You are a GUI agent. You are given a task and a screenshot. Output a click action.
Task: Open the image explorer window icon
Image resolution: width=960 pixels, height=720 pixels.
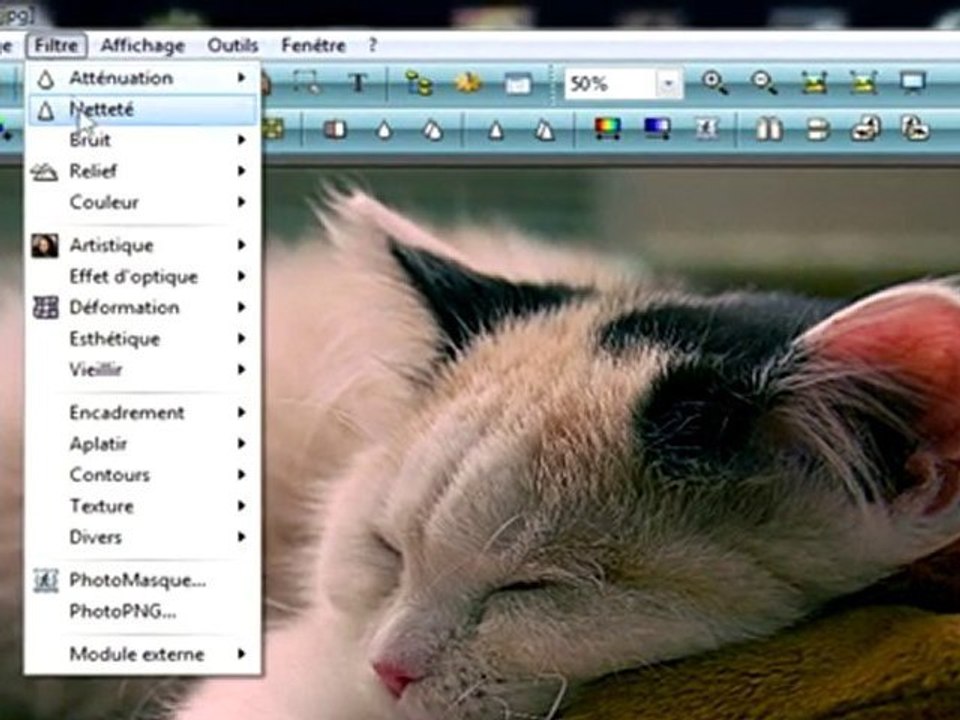tap(518, 83)
